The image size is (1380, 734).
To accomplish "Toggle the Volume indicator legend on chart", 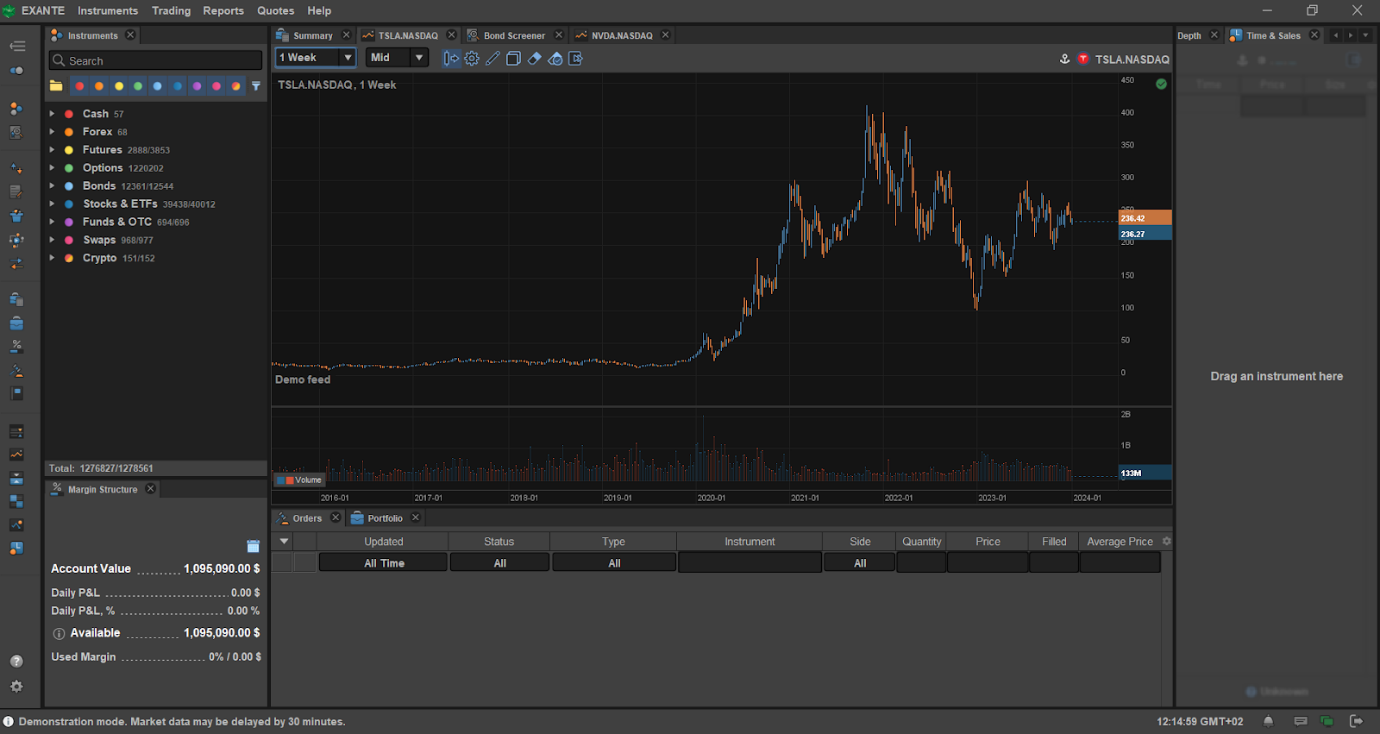I will pyautogui.click(x=299, y=480).
